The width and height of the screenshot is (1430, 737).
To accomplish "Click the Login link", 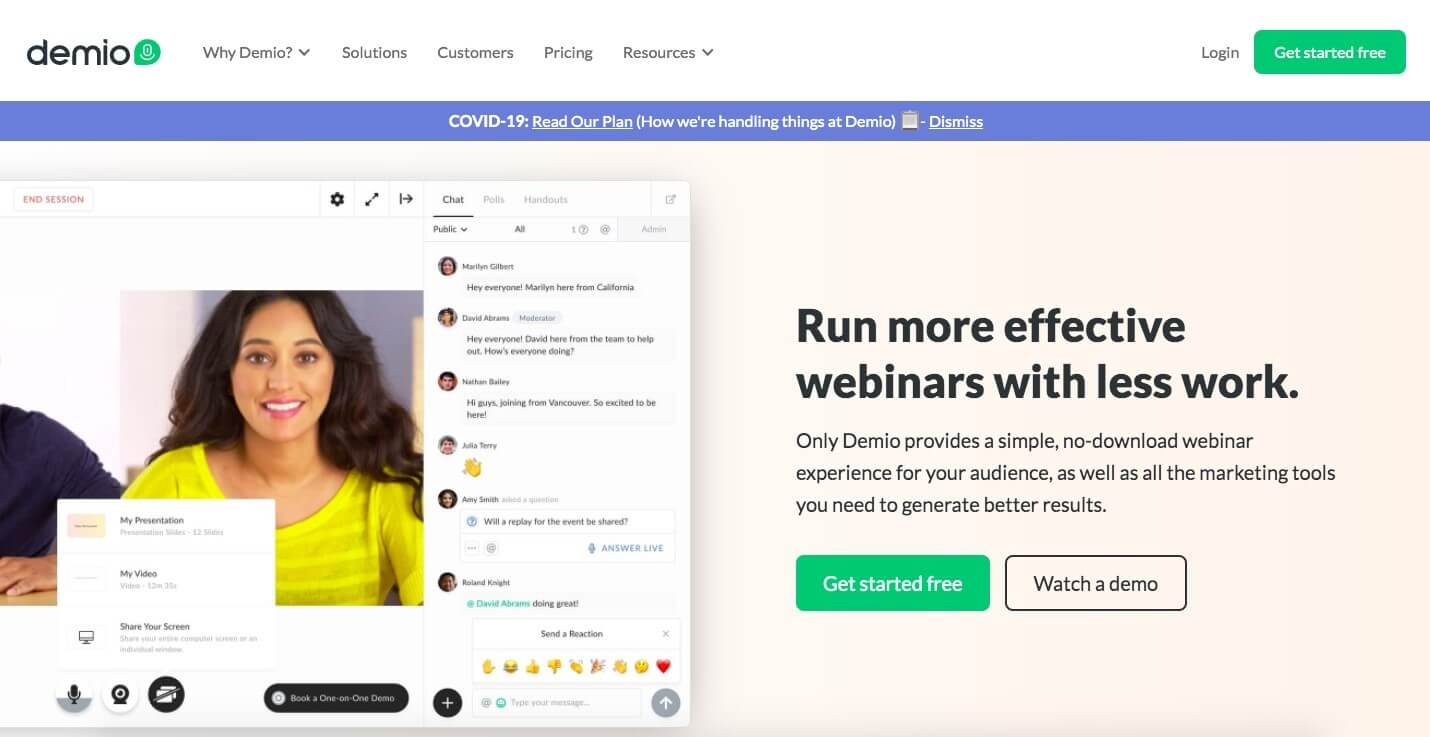I will (1220, 52).
